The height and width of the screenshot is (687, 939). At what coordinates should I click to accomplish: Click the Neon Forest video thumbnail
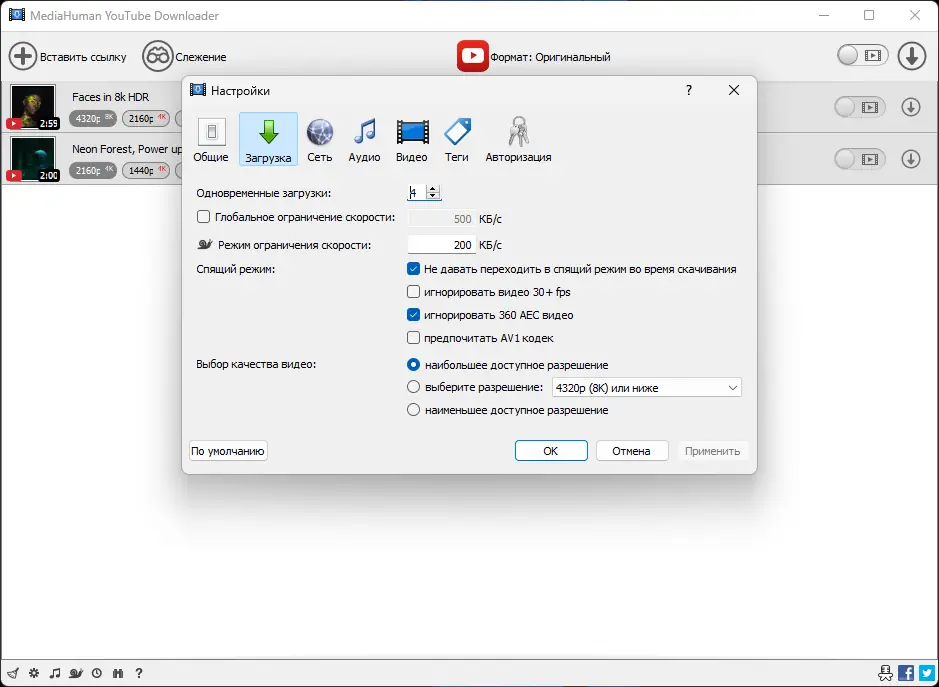tap(33, 159)
